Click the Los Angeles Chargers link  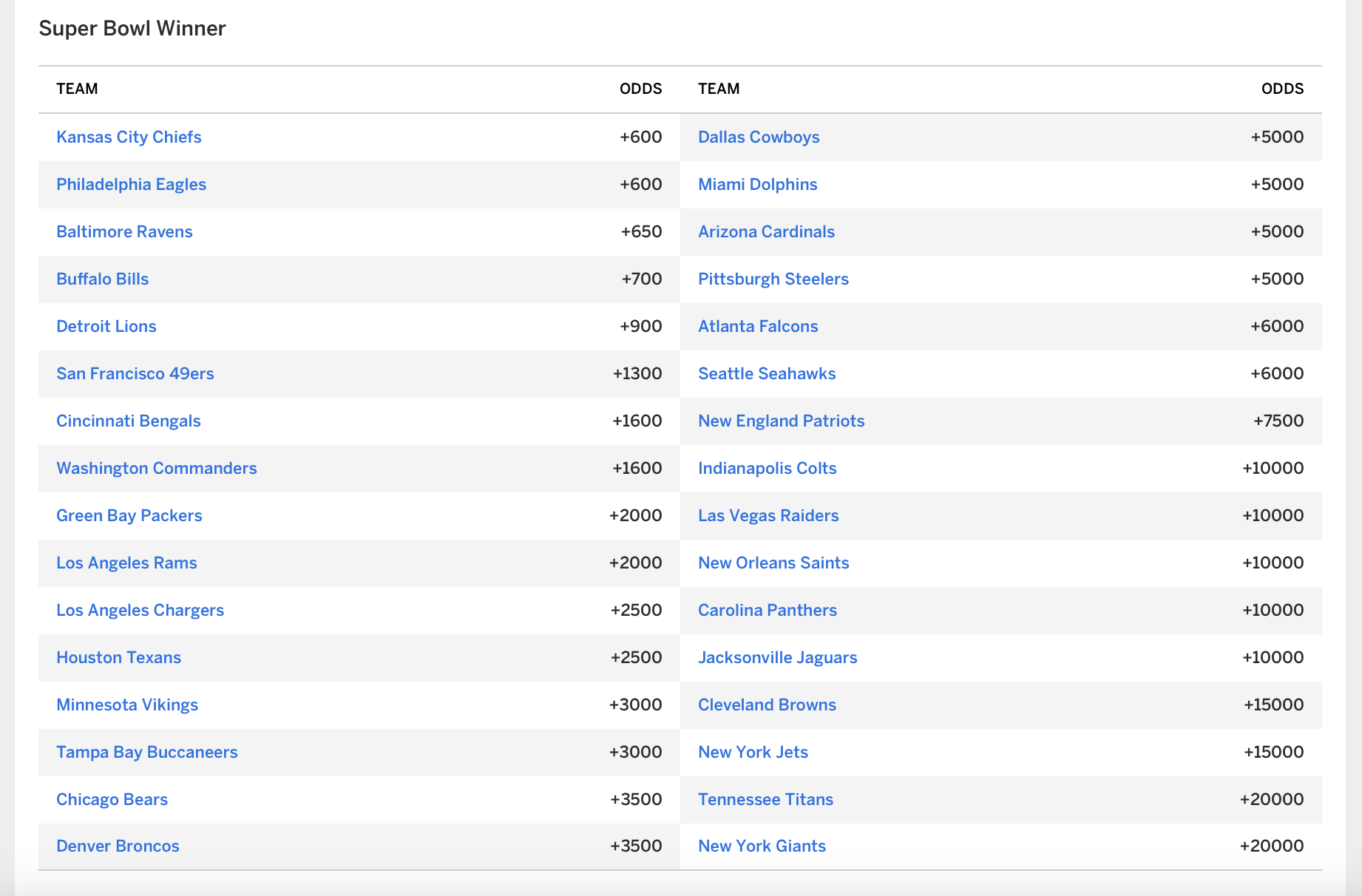pyautogui.click(x=140, y=610)
